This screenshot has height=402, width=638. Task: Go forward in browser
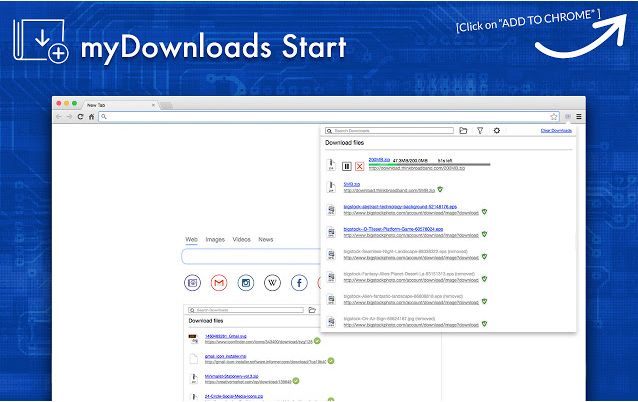tap(69, 117)
